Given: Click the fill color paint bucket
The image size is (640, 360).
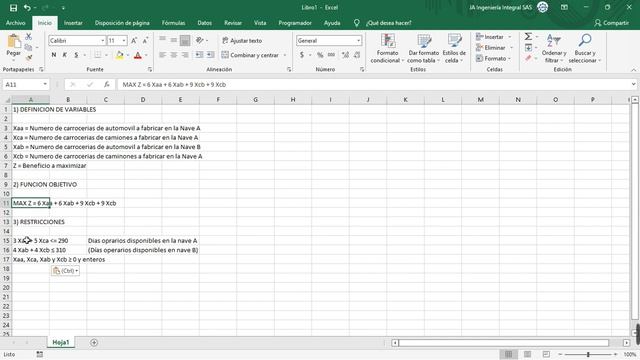Looking at the screenshot, I should 120,55.
